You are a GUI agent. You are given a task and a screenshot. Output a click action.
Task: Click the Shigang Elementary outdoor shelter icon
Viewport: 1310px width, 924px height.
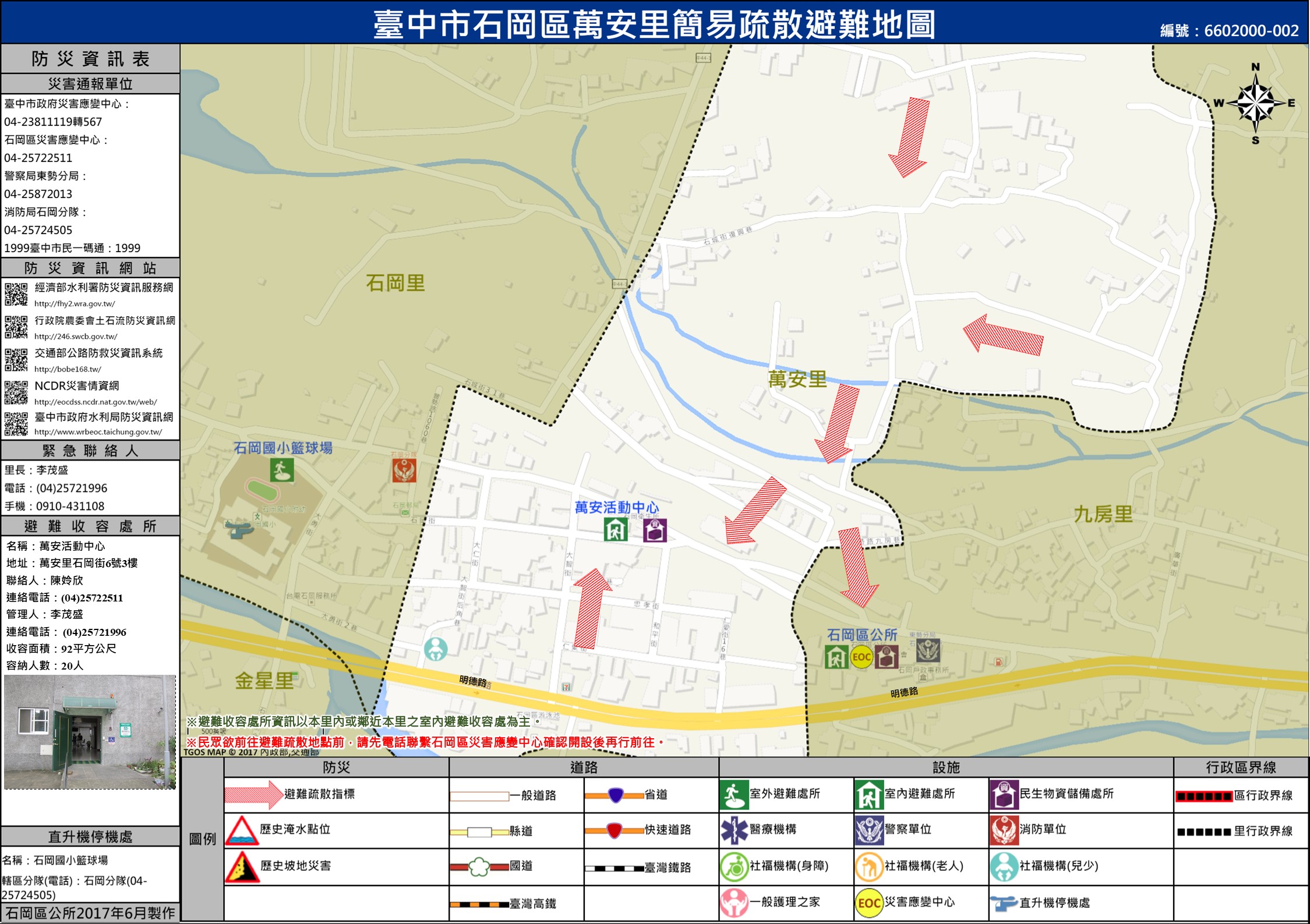pos(281,470)
